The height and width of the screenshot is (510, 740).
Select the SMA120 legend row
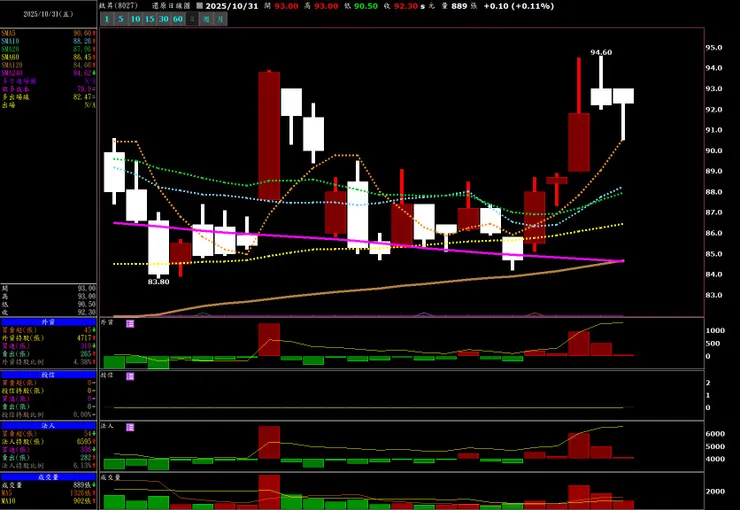(x=49, y=65)
